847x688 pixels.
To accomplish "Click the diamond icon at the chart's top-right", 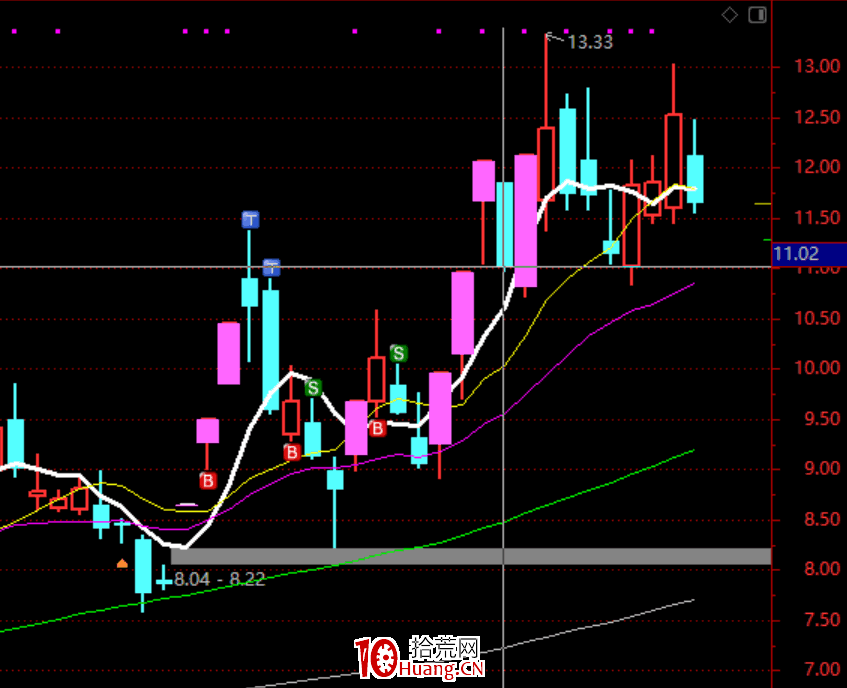I will click(x=730, y=15).
